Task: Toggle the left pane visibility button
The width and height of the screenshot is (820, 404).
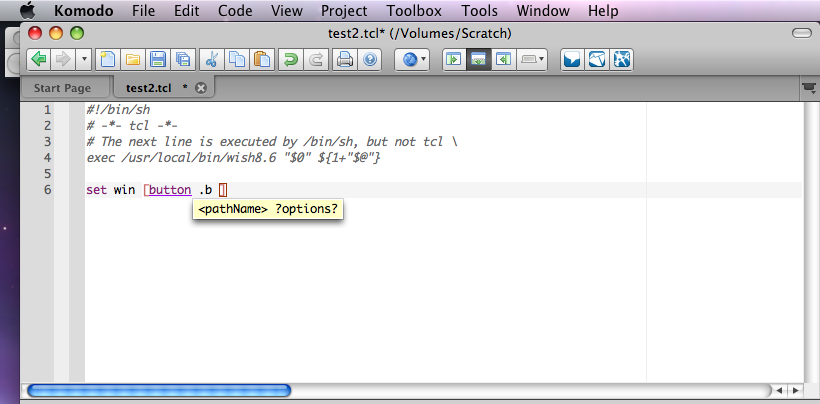Action: 454,59
